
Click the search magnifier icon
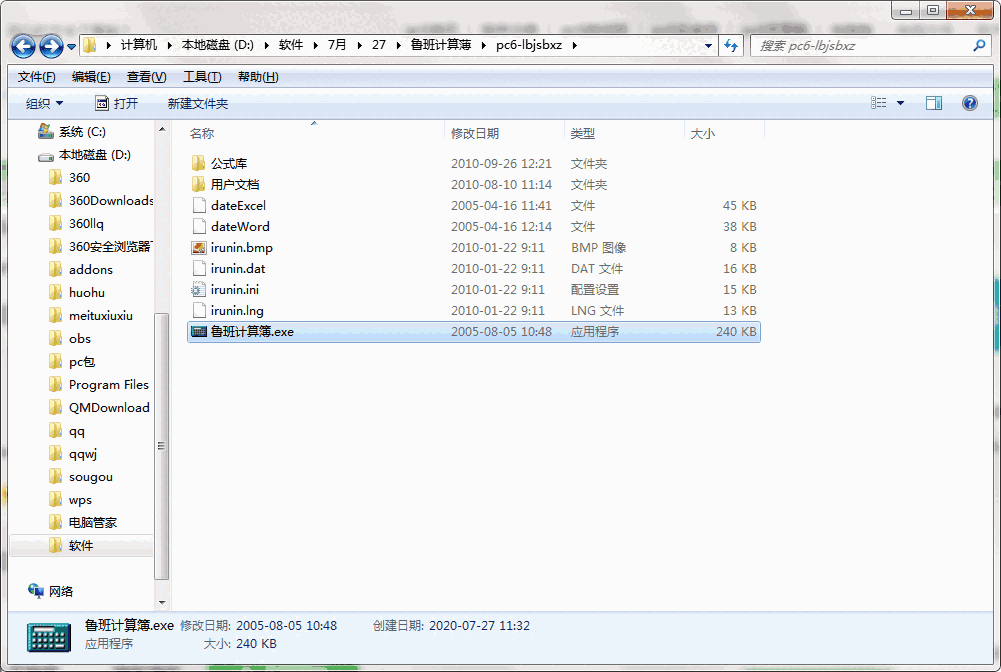[x=977, y=46]
